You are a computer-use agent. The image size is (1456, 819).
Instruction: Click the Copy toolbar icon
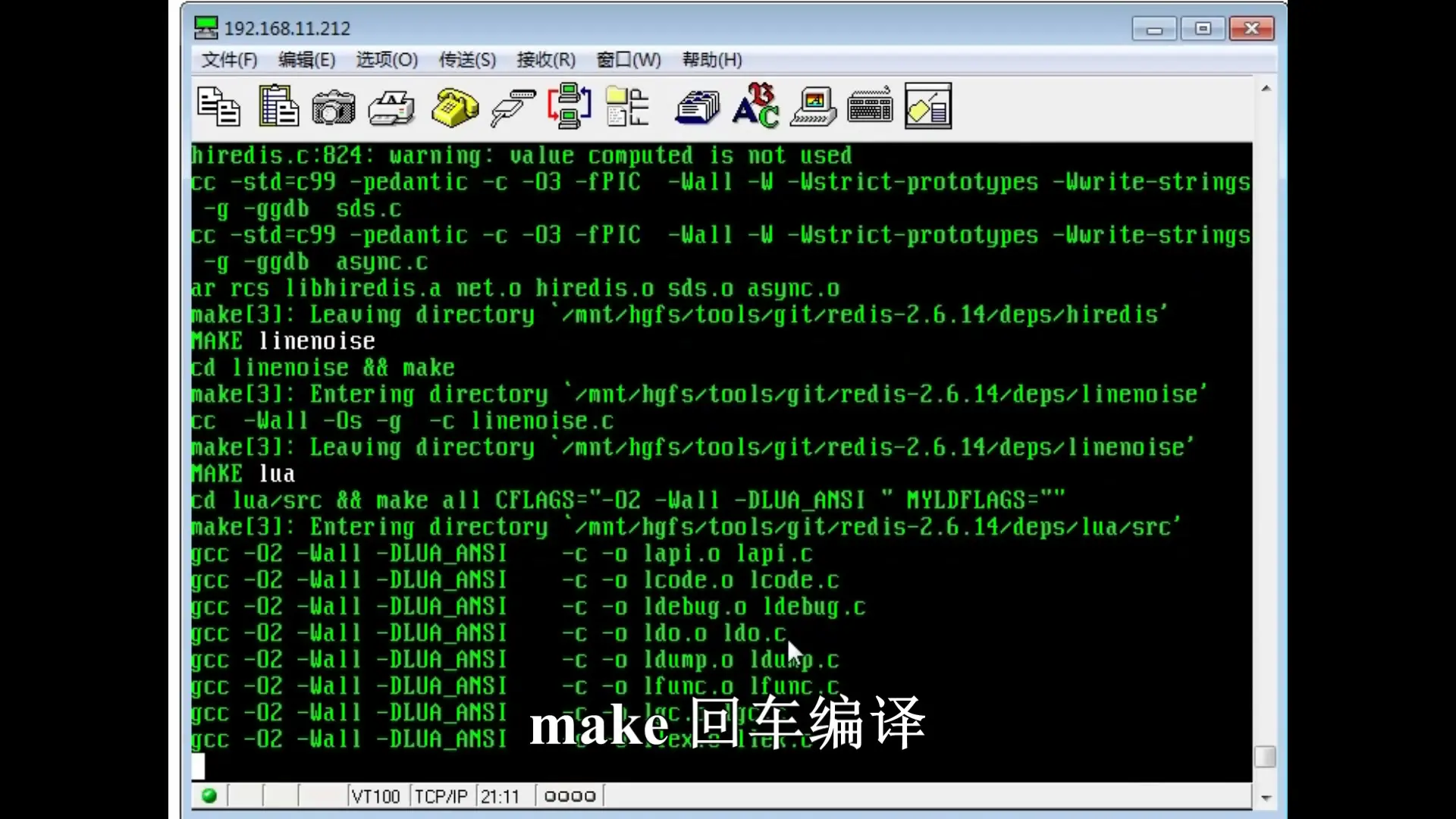(x=218, y=106)
